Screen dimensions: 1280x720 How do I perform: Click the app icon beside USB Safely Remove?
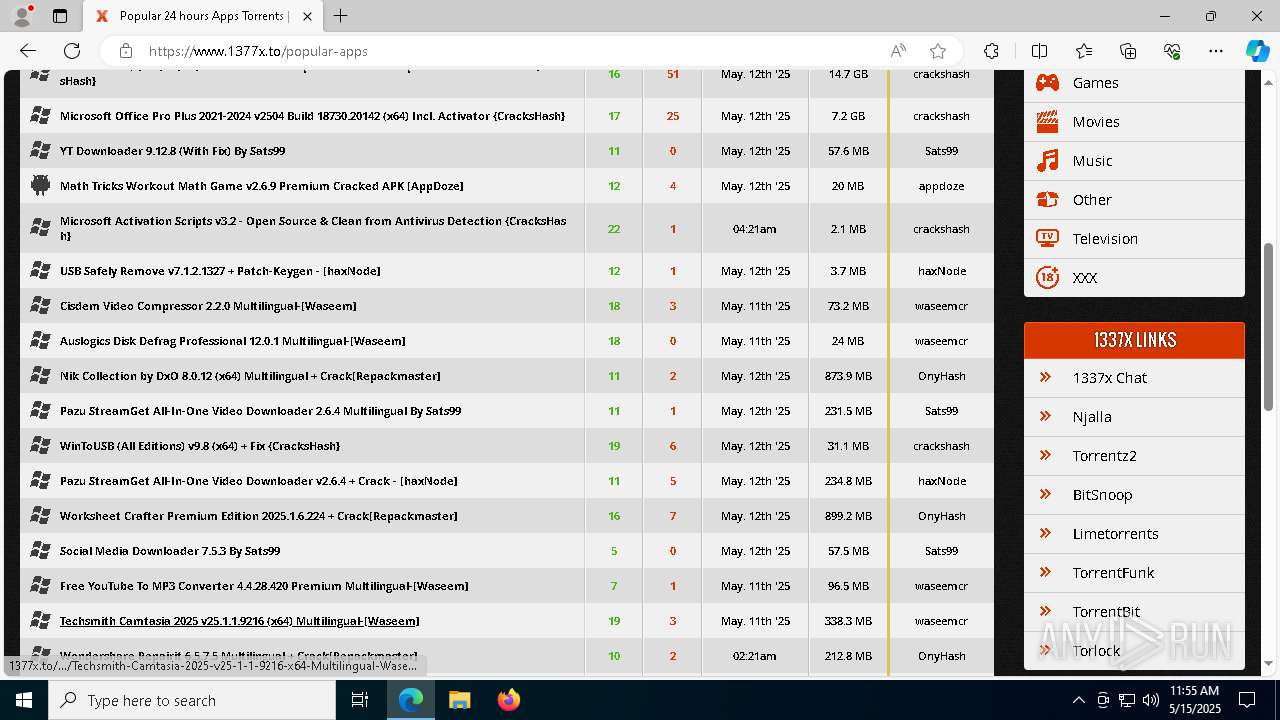tap(40, 271)
